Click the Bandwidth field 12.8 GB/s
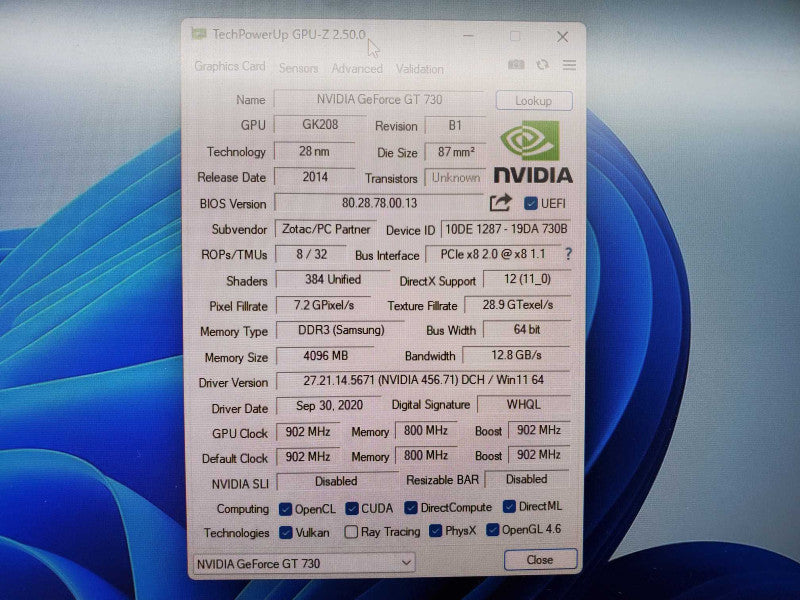The height and width of the screenshot is (600, 800). [x=516, y=355]
